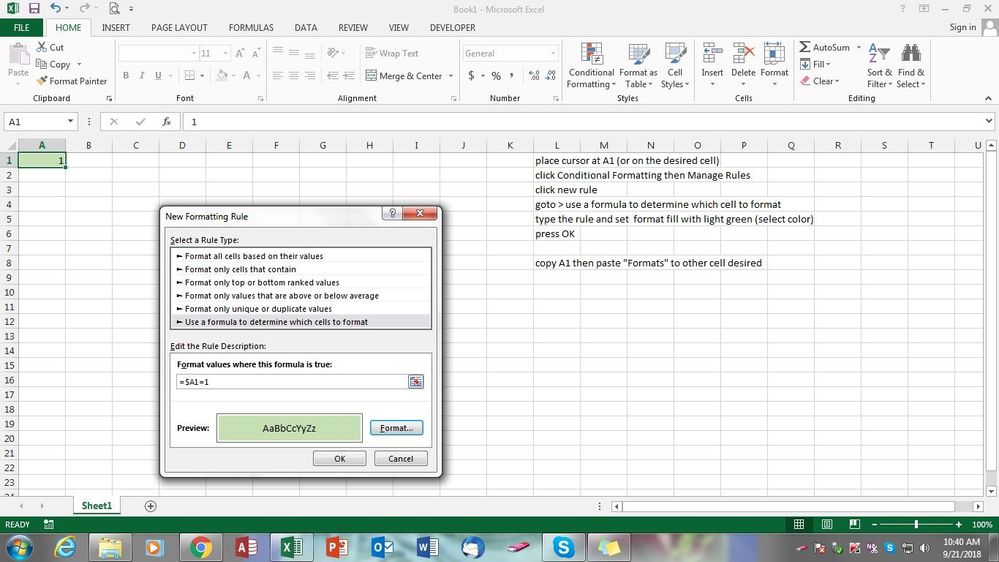Open Excel from the Windows taskbar
This screenshot has width=999, height=562.
click(291, 547)
